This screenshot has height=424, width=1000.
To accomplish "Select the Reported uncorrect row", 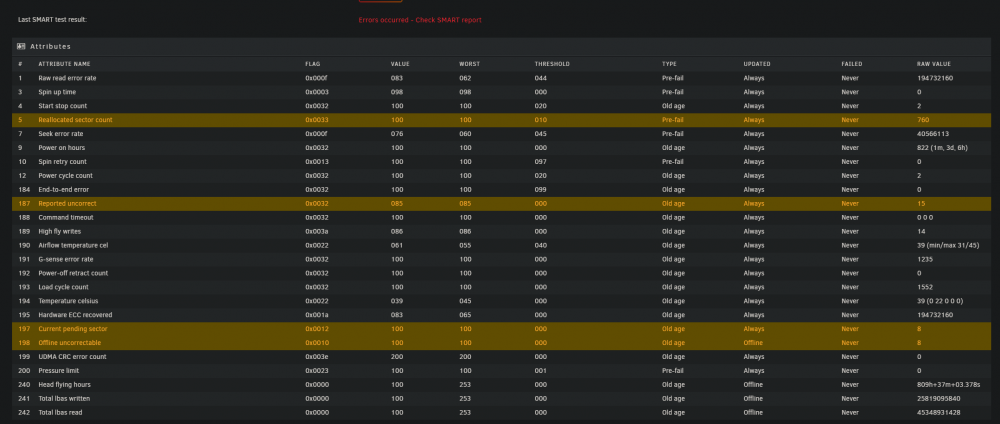I will pos(501,203).
